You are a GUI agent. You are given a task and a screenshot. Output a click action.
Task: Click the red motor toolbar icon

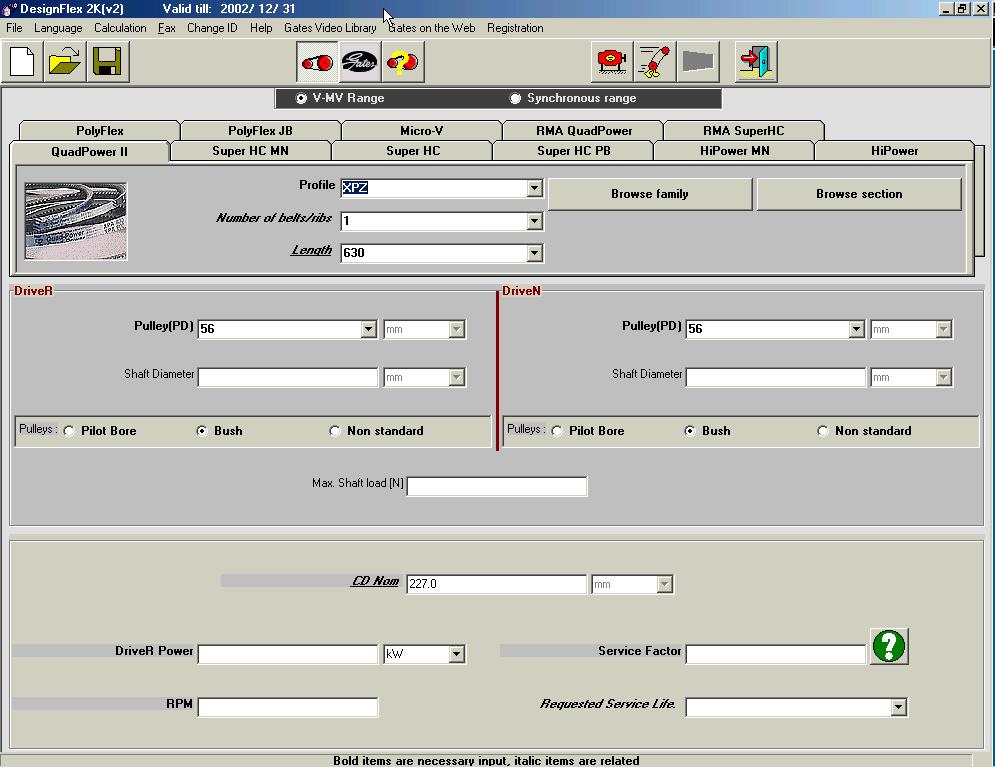click(x=612, y=62)
